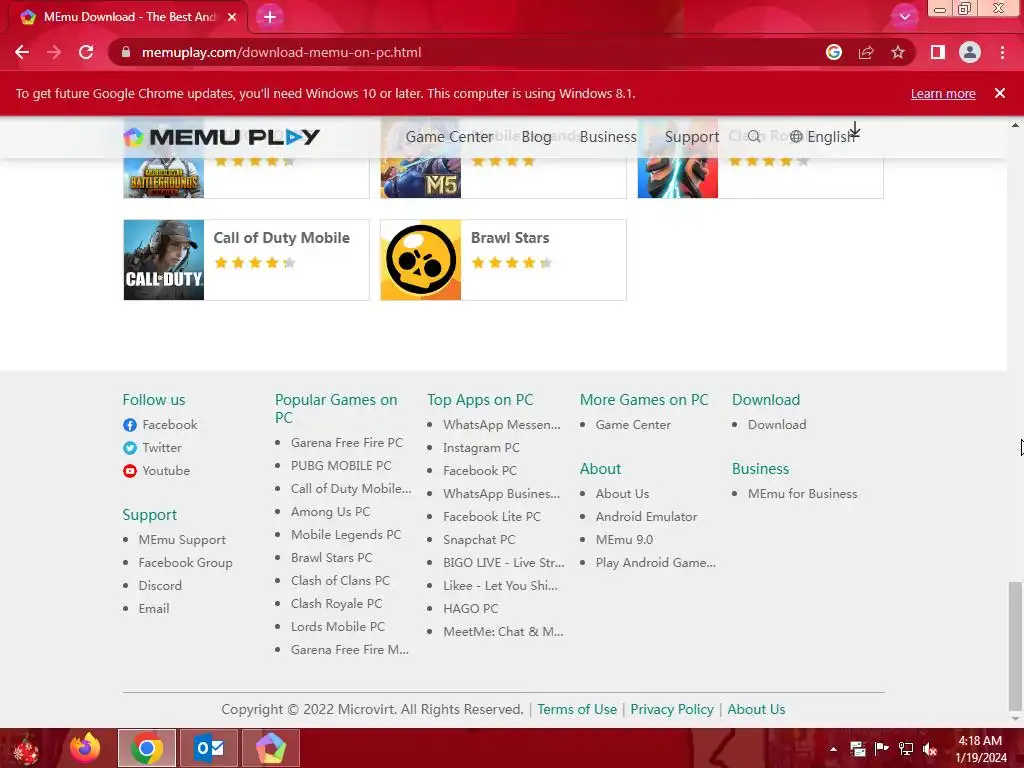Click the Twitter bird icon in footer

pyautogui.click(x=130, y=448)
